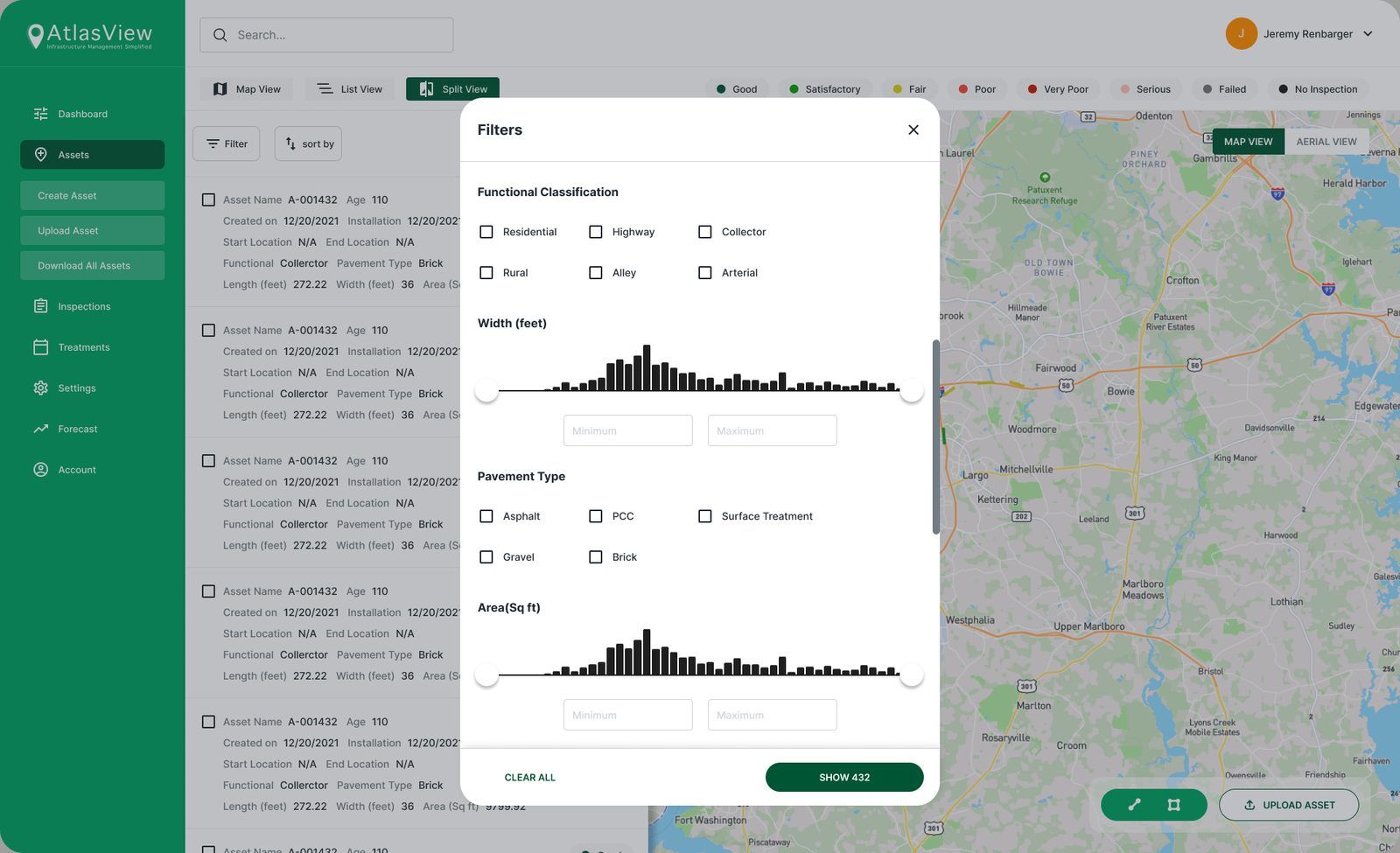Close the Filters dialog with the X
1400x853 pixels.
(x=913, y=129)
